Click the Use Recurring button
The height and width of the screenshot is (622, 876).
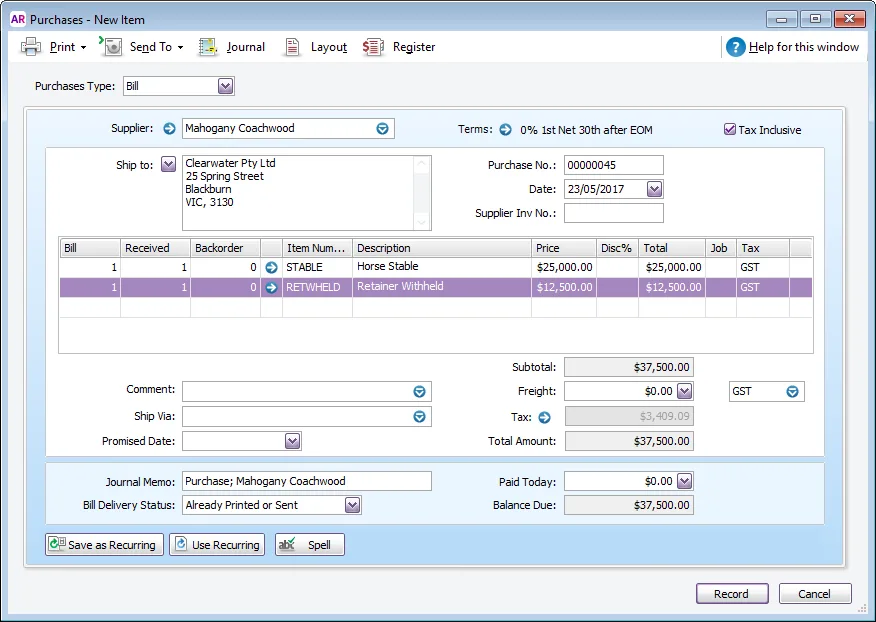click(x=217, y=544)
